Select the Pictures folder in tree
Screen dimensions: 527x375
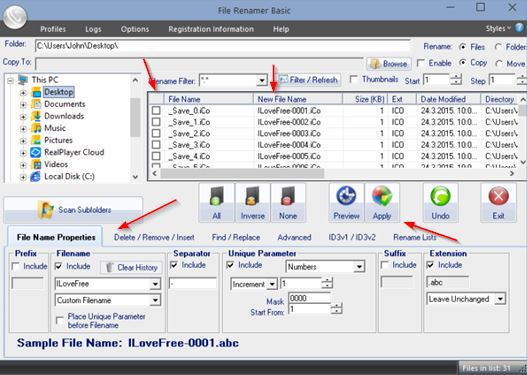tap(58, 140)
